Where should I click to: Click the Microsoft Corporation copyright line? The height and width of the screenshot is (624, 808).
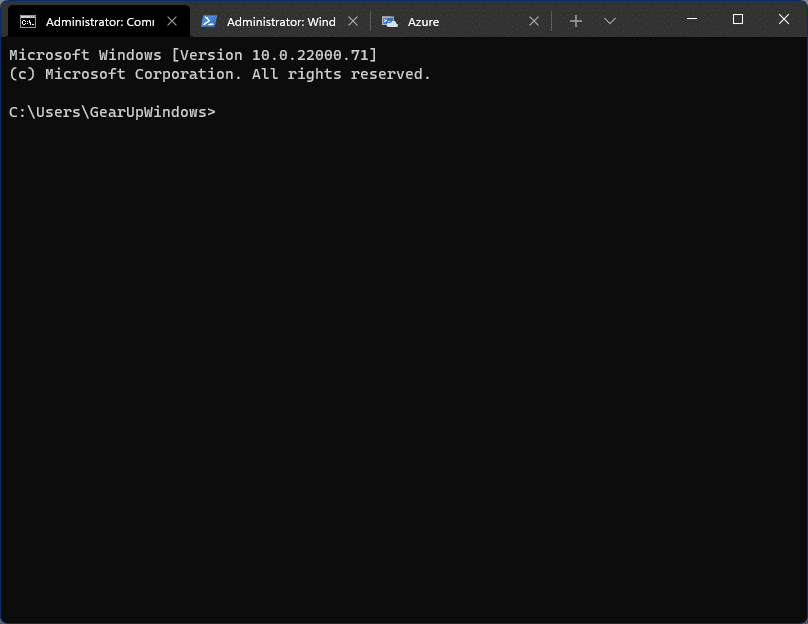coord(220,74)
